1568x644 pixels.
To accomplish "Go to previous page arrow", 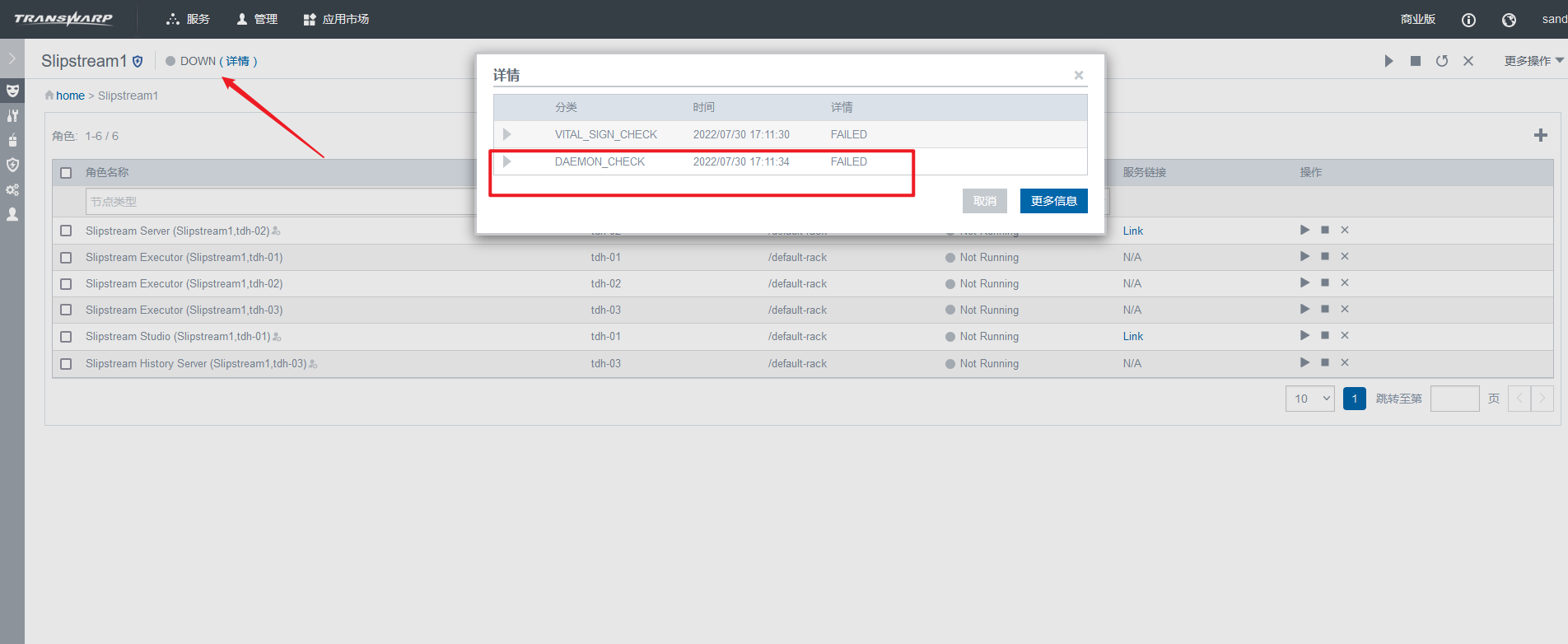I will [1519, 399].
